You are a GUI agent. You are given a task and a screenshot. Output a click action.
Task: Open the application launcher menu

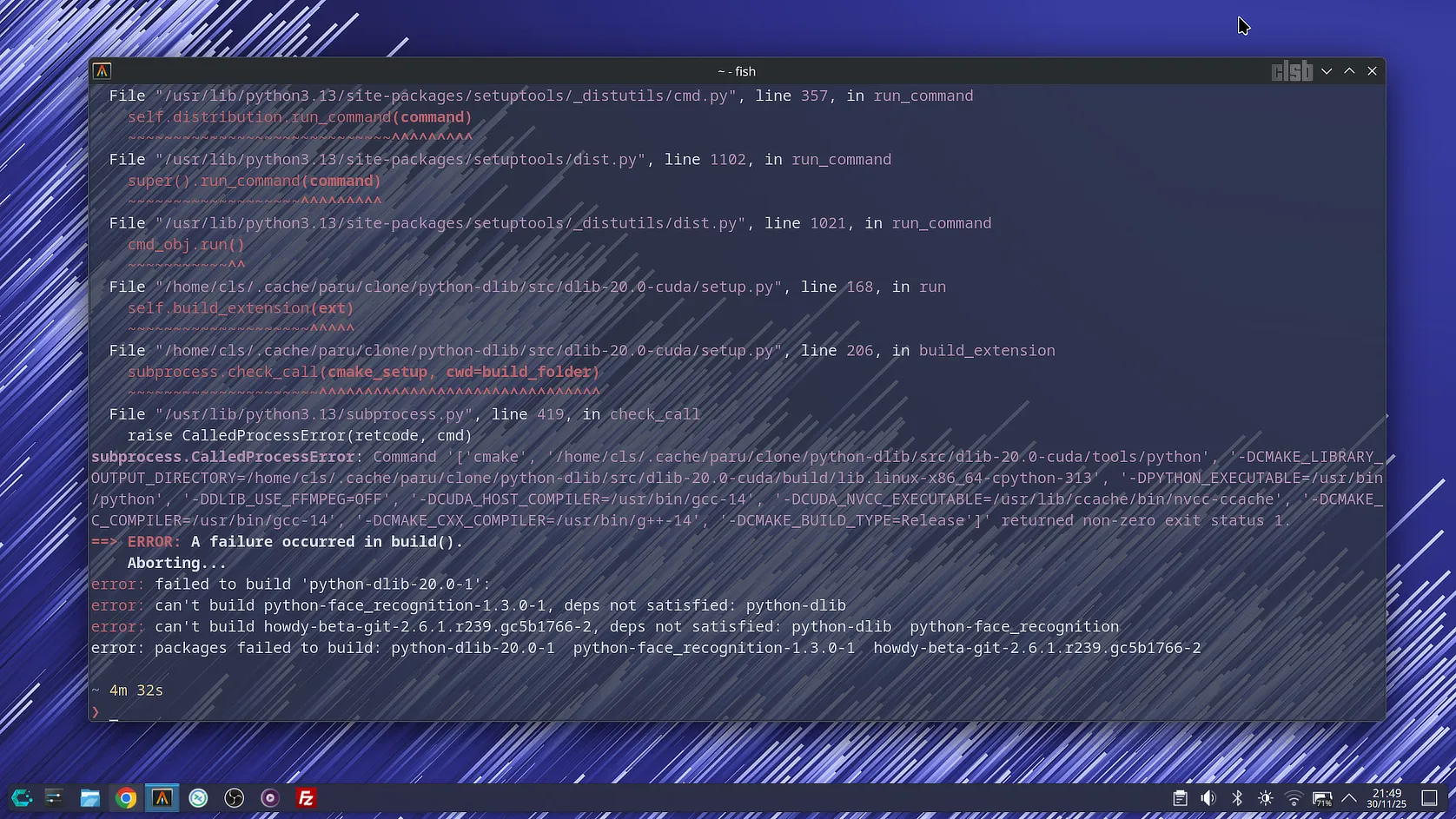[21, 798]
